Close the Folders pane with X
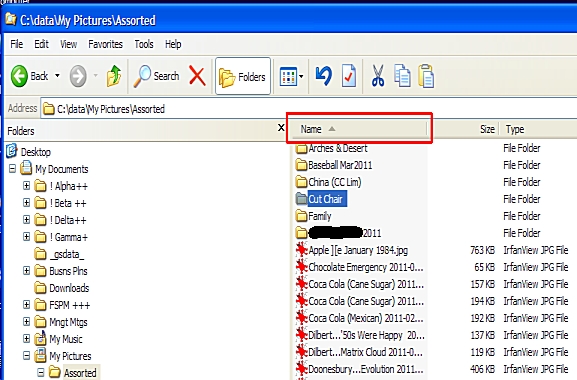The width and height of the screenshot is (577, 380). (281, 128)
